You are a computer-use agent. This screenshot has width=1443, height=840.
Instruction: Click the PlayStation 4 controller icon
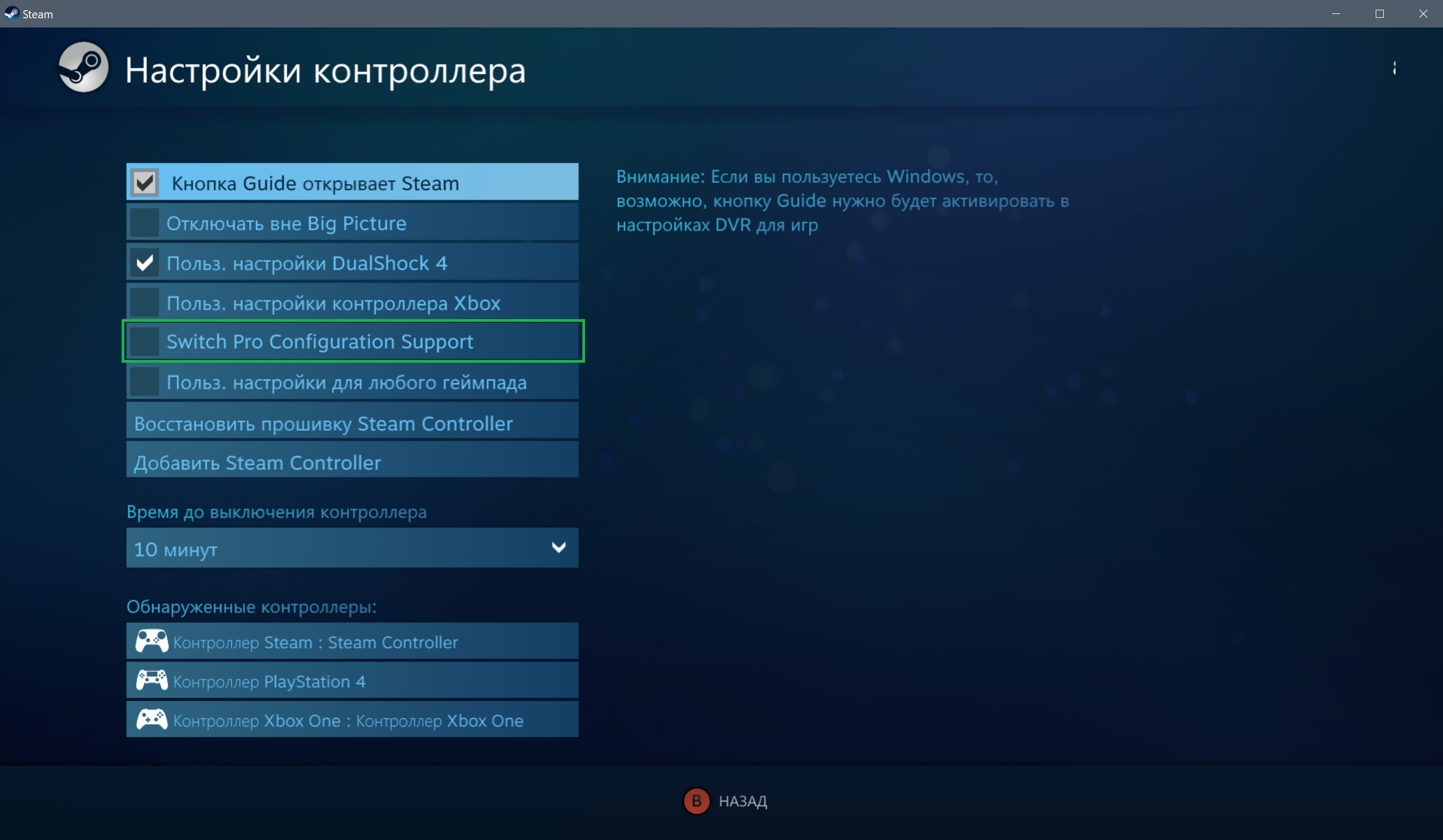coord(152,680)
